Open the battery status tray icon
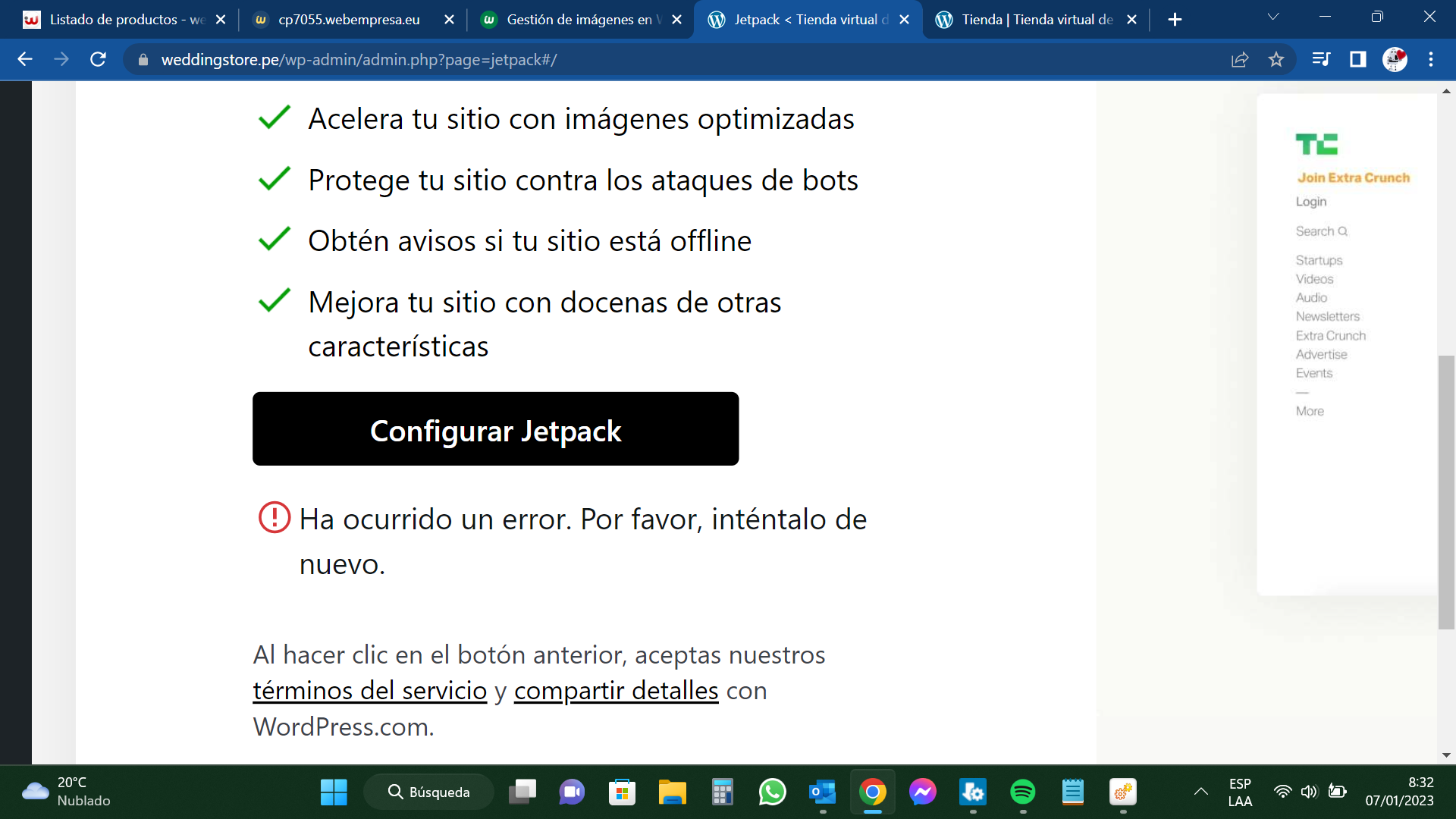Image resolution: width=1456 pixels, height=819 pixels. click(x=1337, y=792)
